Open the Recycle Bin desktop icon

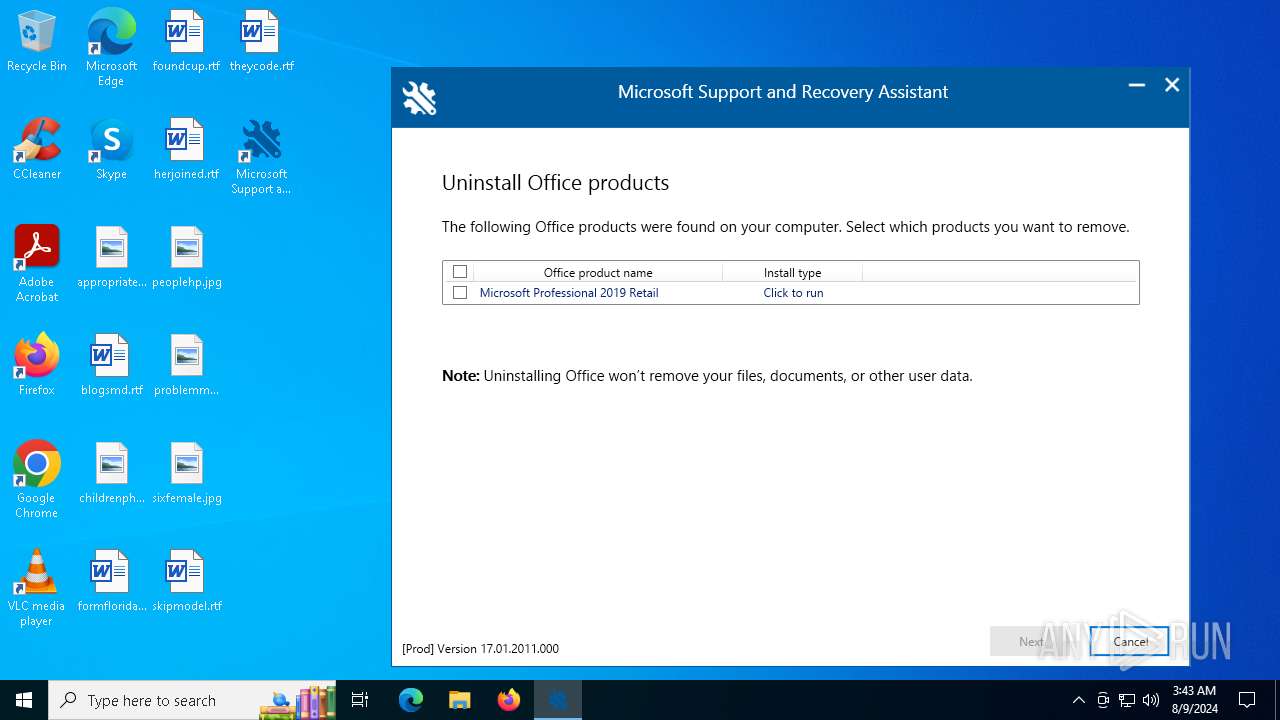[x=37, y=41]
